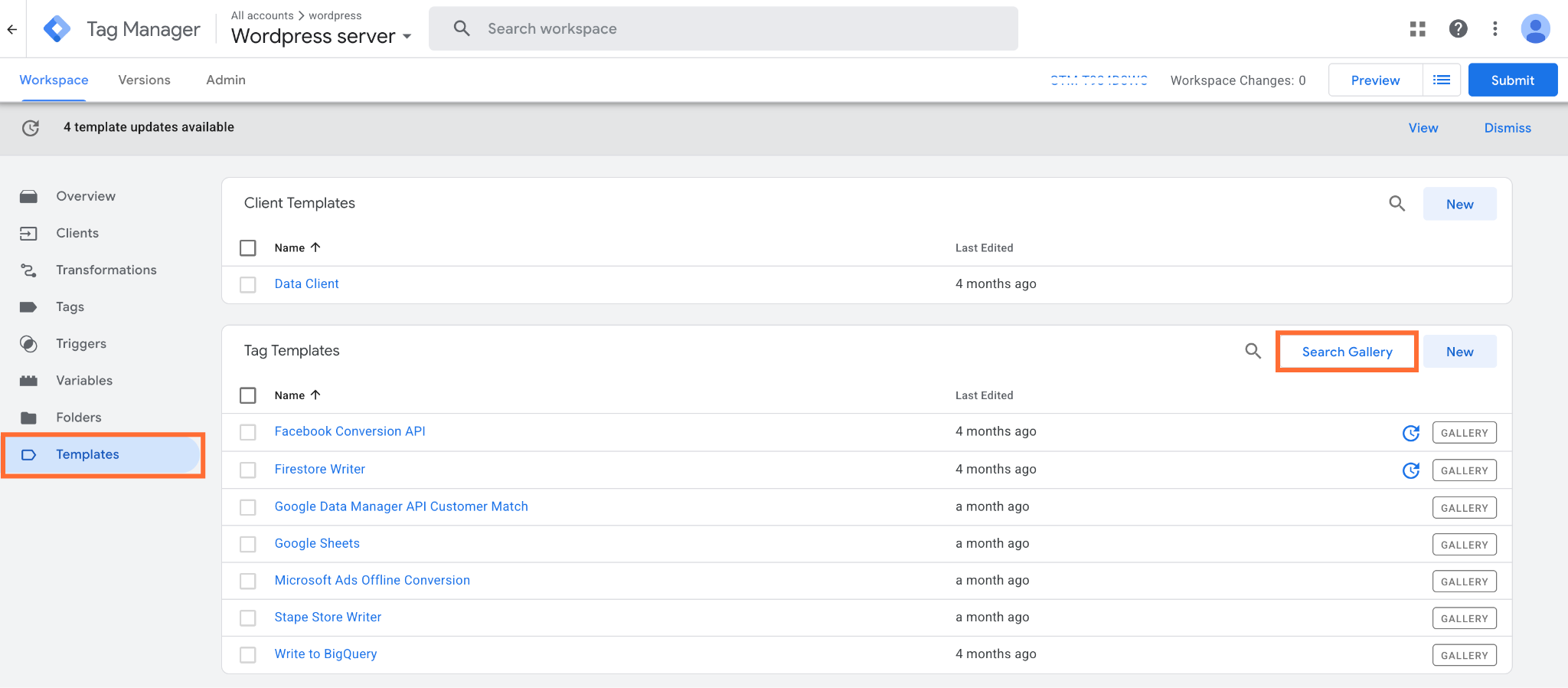
Task: Dismiss the template updates banner
Action: (1508, 128)
